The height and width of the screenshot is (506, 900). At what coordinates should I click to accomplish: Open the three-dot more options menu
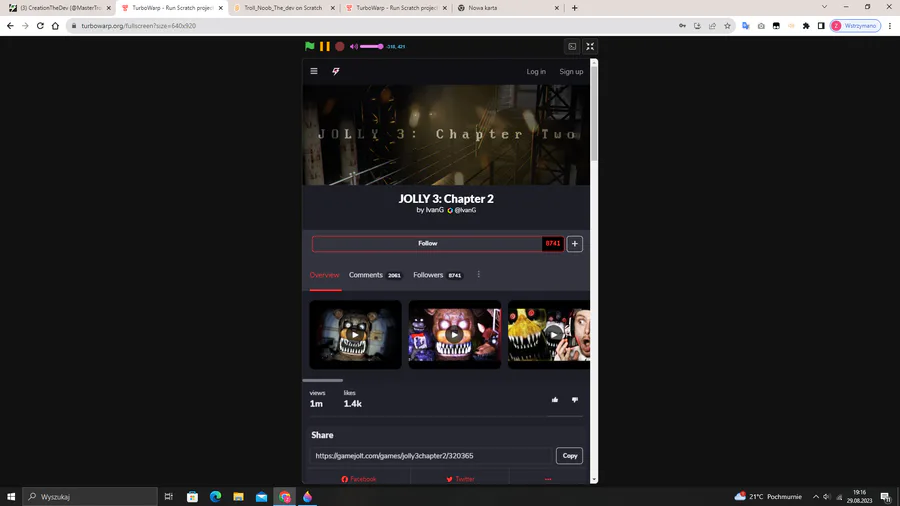479,274
